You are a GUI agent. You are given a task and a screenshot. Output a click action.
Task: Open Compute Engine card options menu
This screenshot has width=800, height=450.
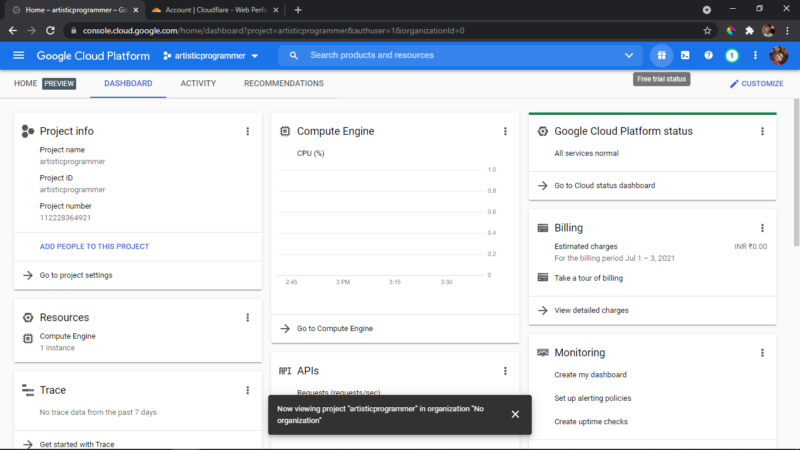(505, 131)
